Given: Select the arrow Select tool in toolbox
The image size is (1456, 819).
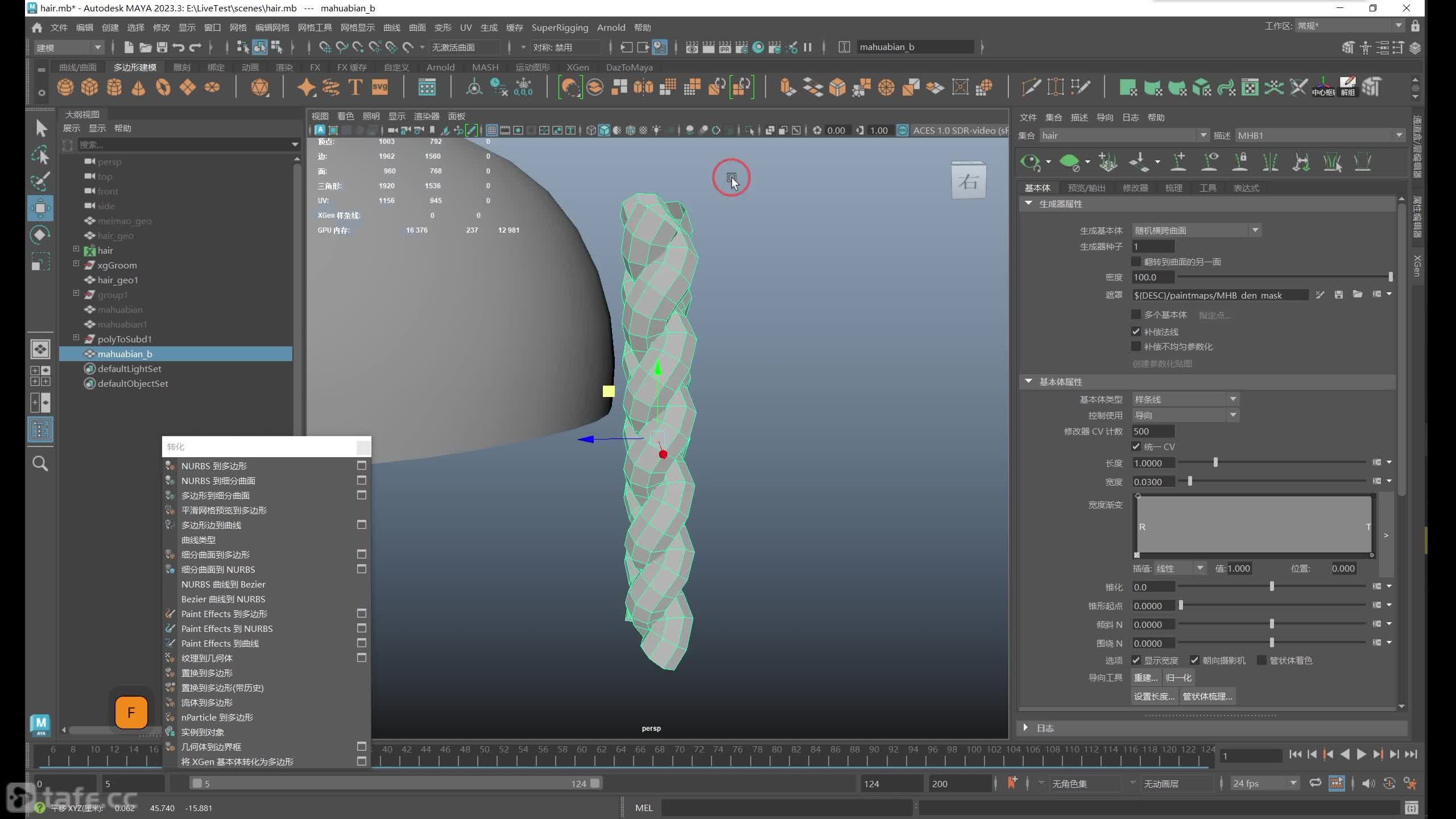Looking at the screenshot, I should [x=40, y=127].
